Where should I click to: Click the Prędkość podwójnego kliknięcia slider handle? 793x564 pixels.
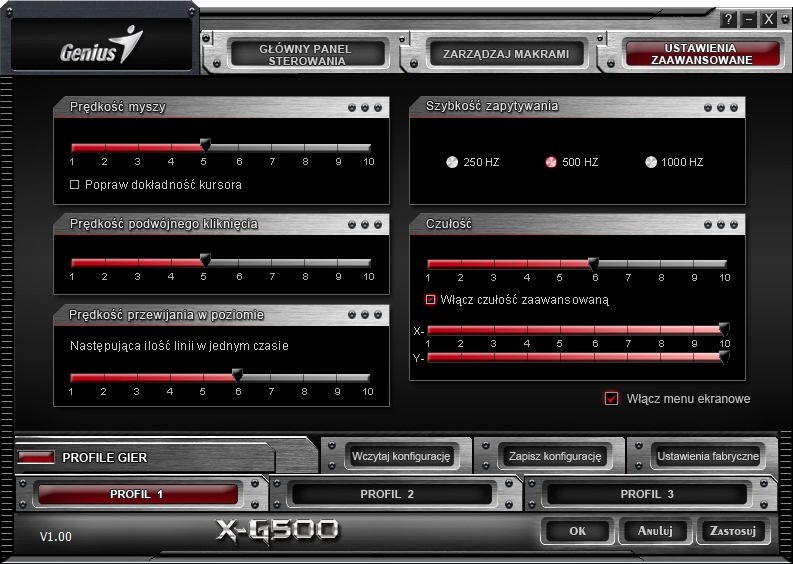pos(205,261)
